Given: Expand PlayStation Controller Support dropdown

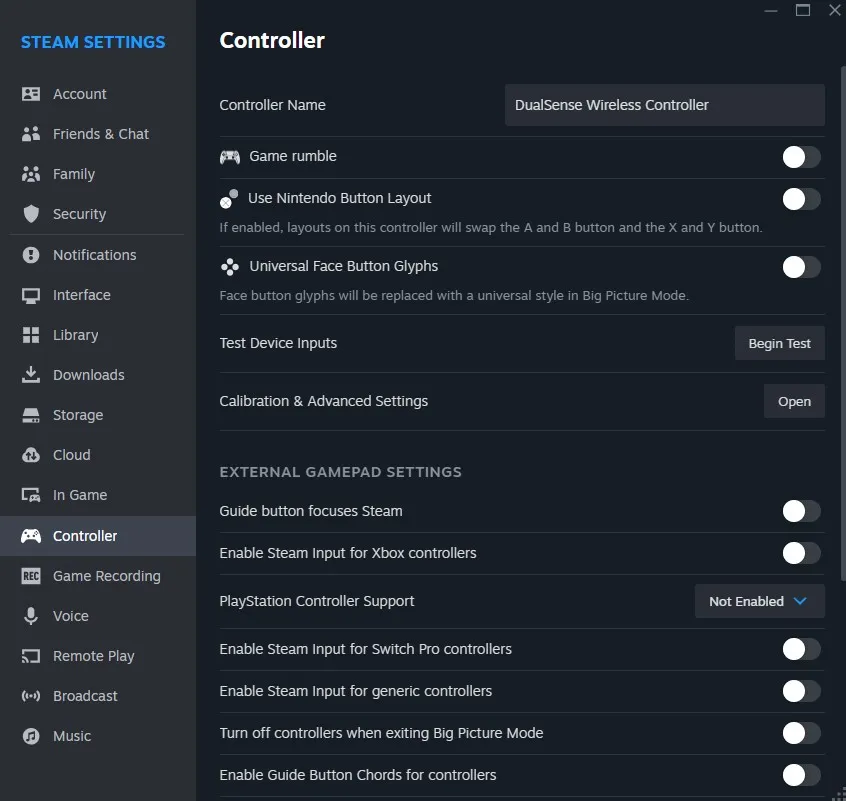Looking at the screenshot, I should pos(759,601).
